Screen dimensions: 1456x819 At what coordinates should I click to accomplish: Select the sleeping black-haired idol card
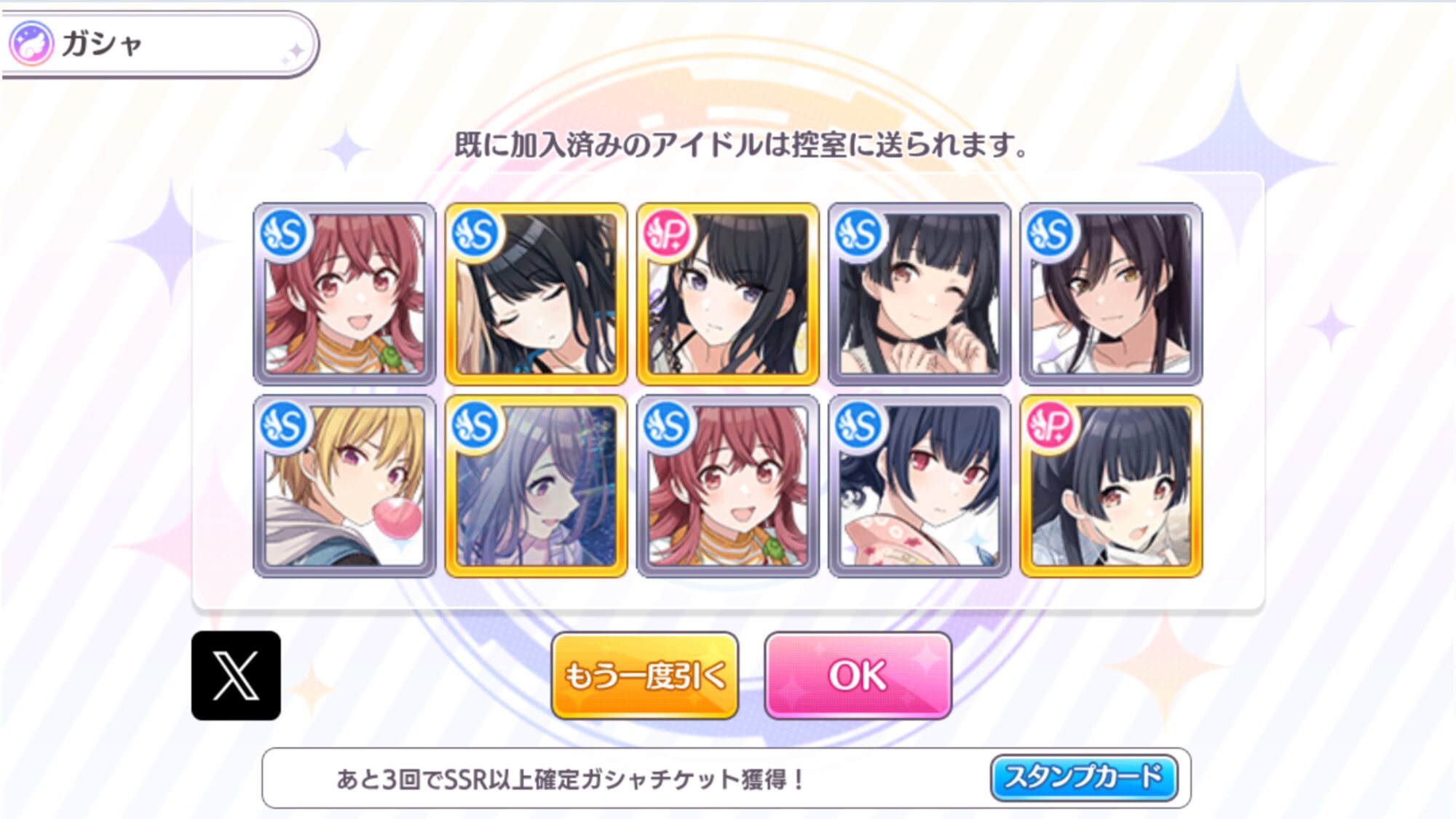click(x=536, y=294)
